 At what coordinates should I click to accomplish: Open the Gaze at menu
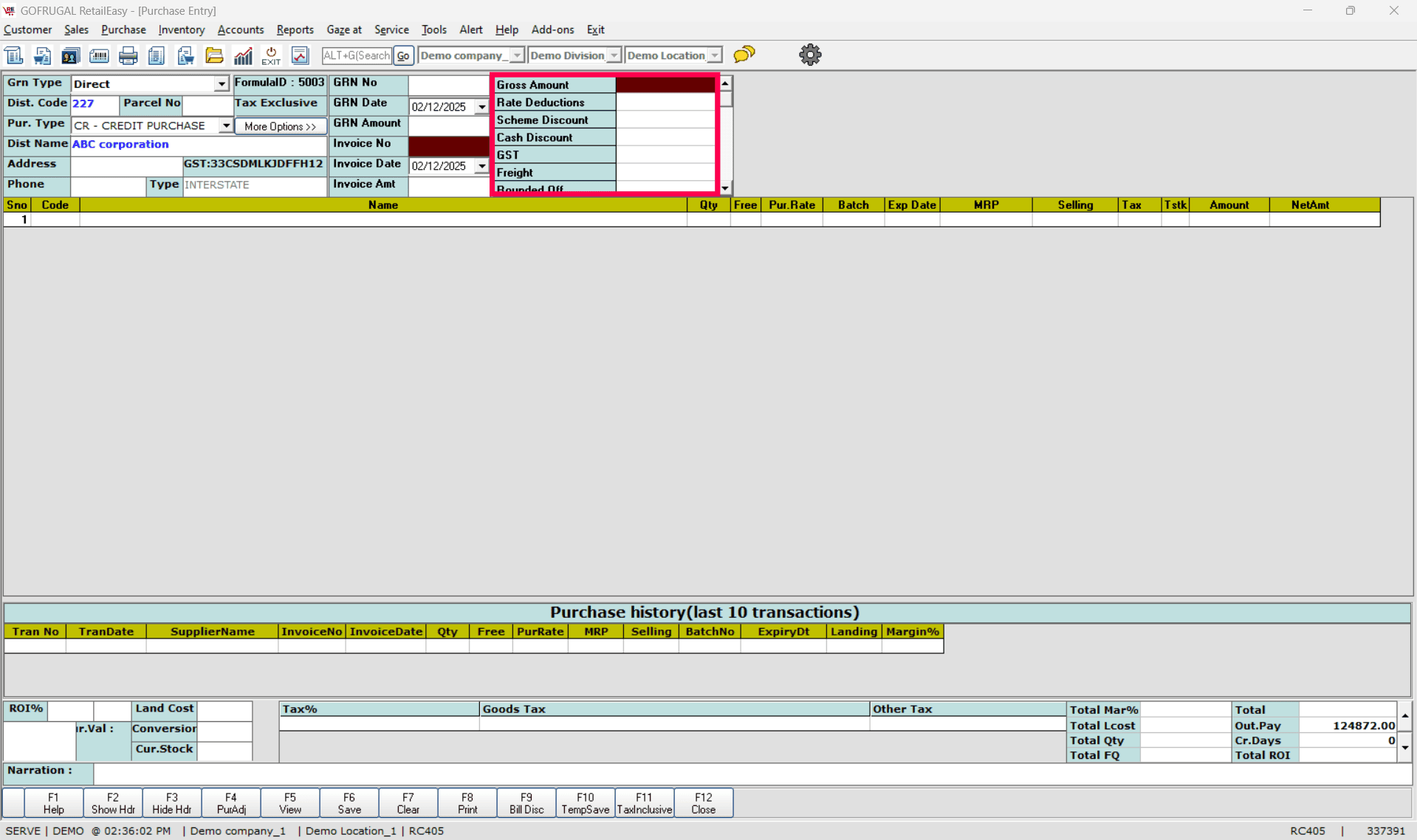[344, 30]
